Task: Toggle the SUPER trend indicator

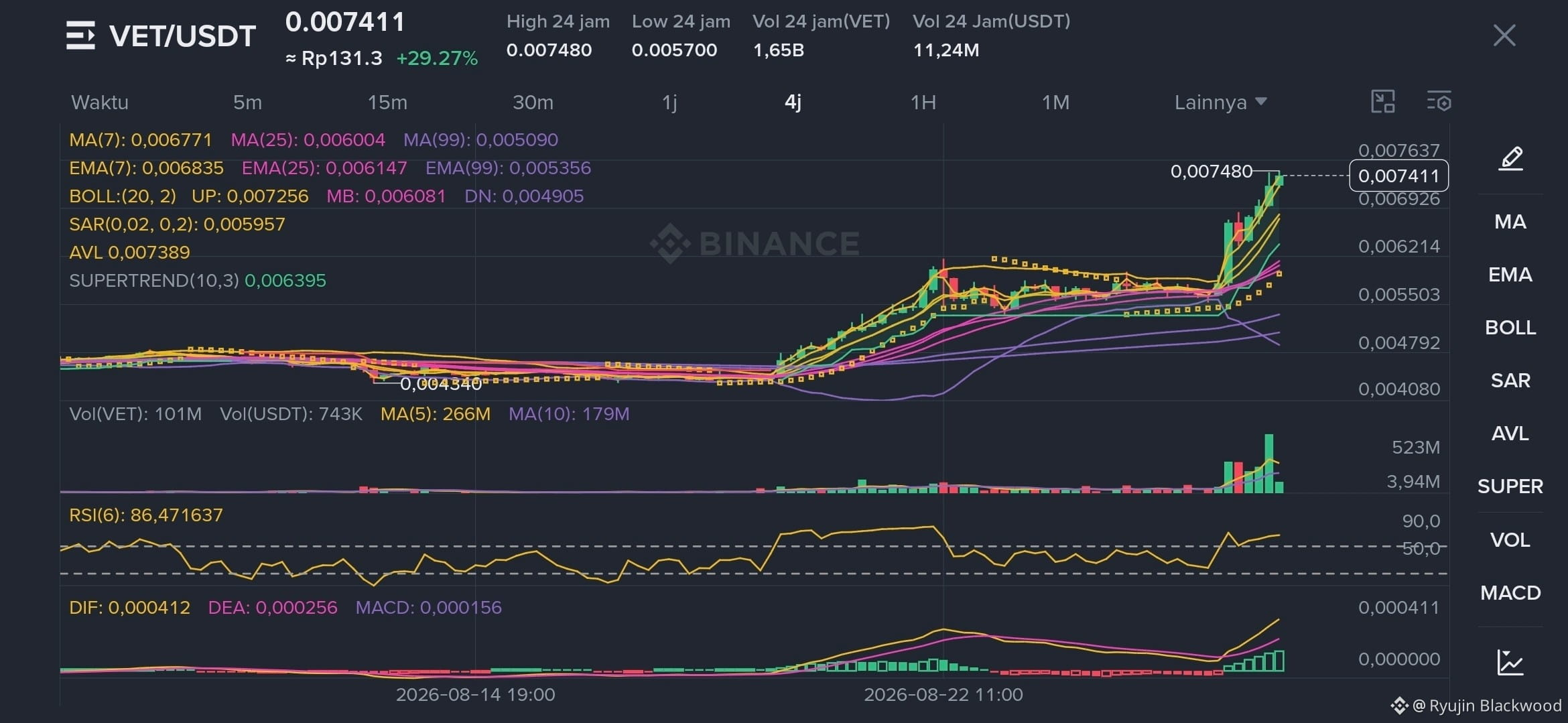Action: coord(1510,486)
